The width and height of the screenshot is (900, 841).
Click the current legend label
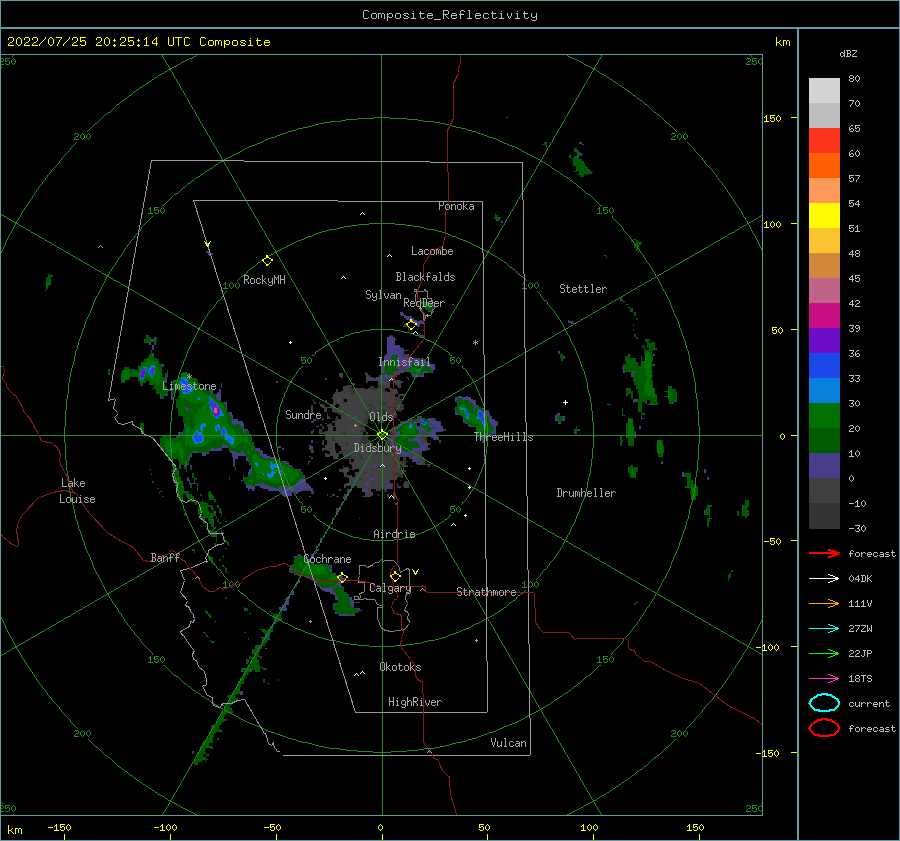click(868, 703)
